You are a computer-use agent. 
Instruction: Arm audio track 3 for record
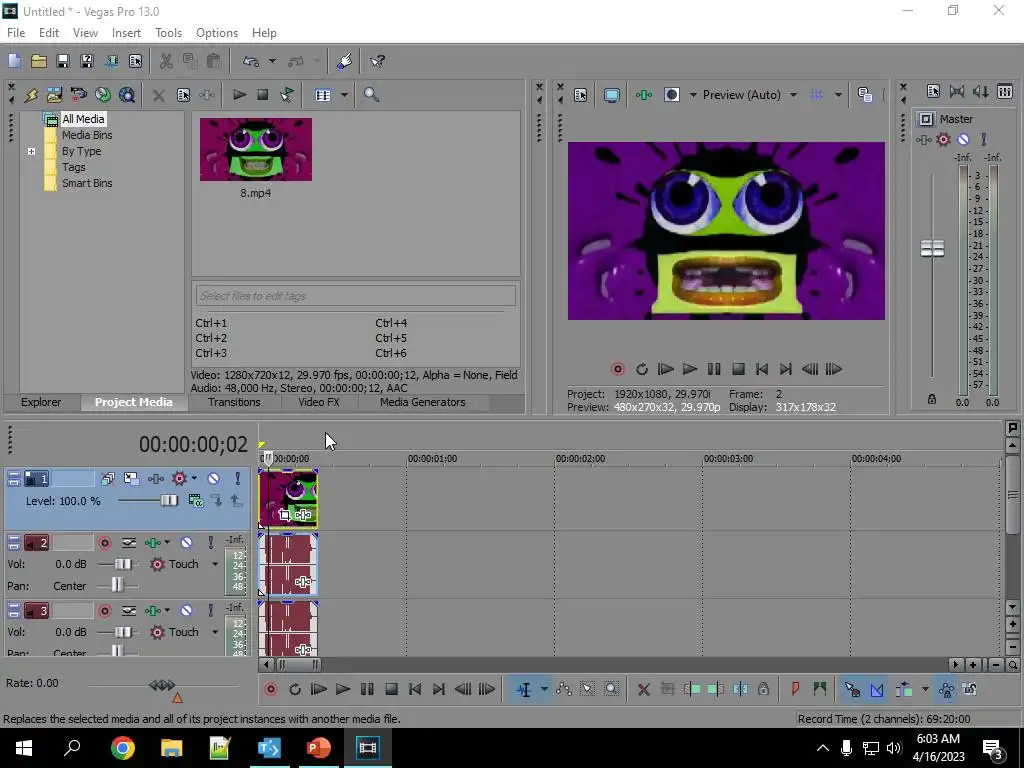tap(104, 611)
